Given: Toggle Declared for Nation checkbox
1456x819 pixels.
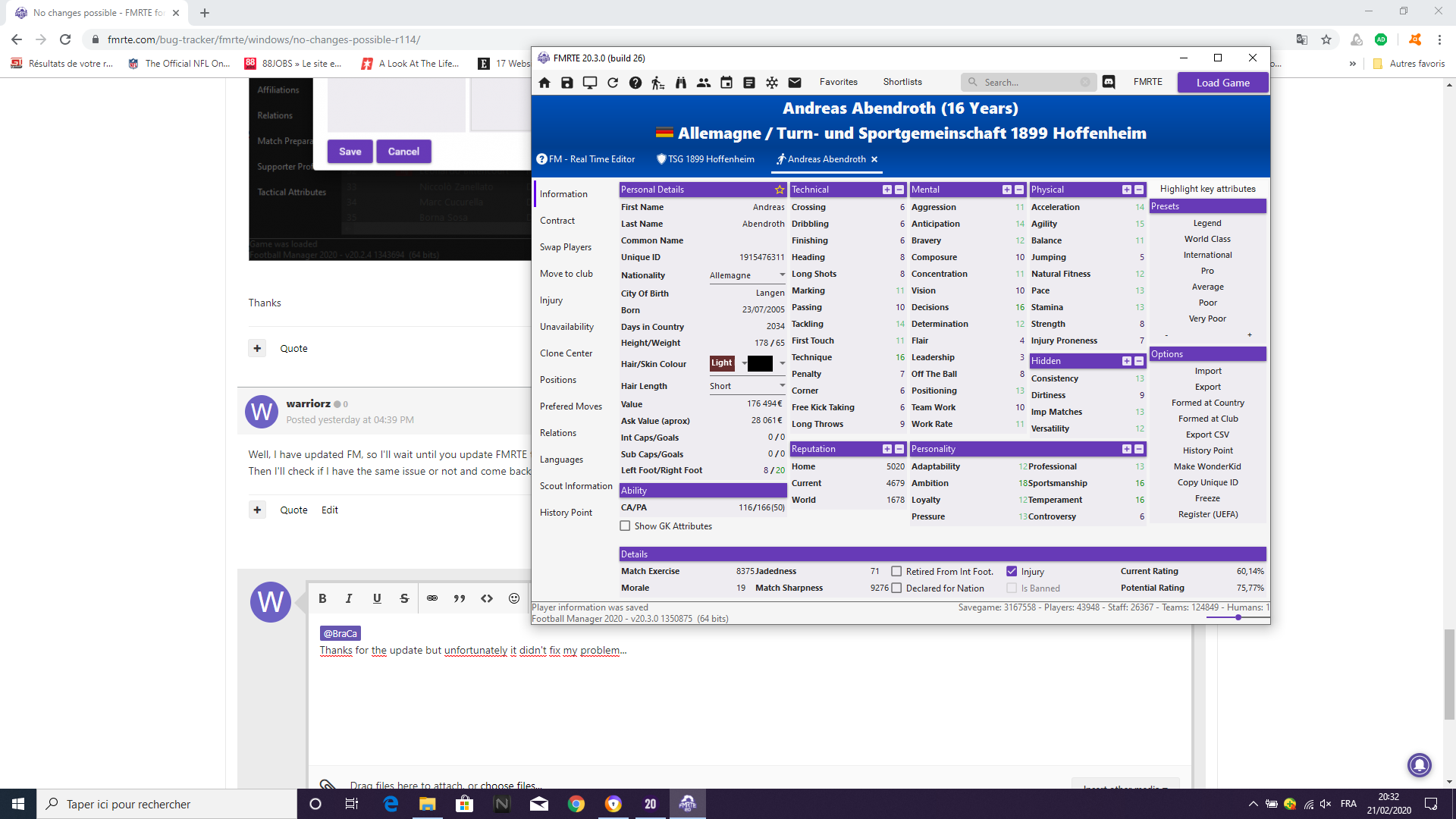Looking at the screenshot, I should pos(896,588).
